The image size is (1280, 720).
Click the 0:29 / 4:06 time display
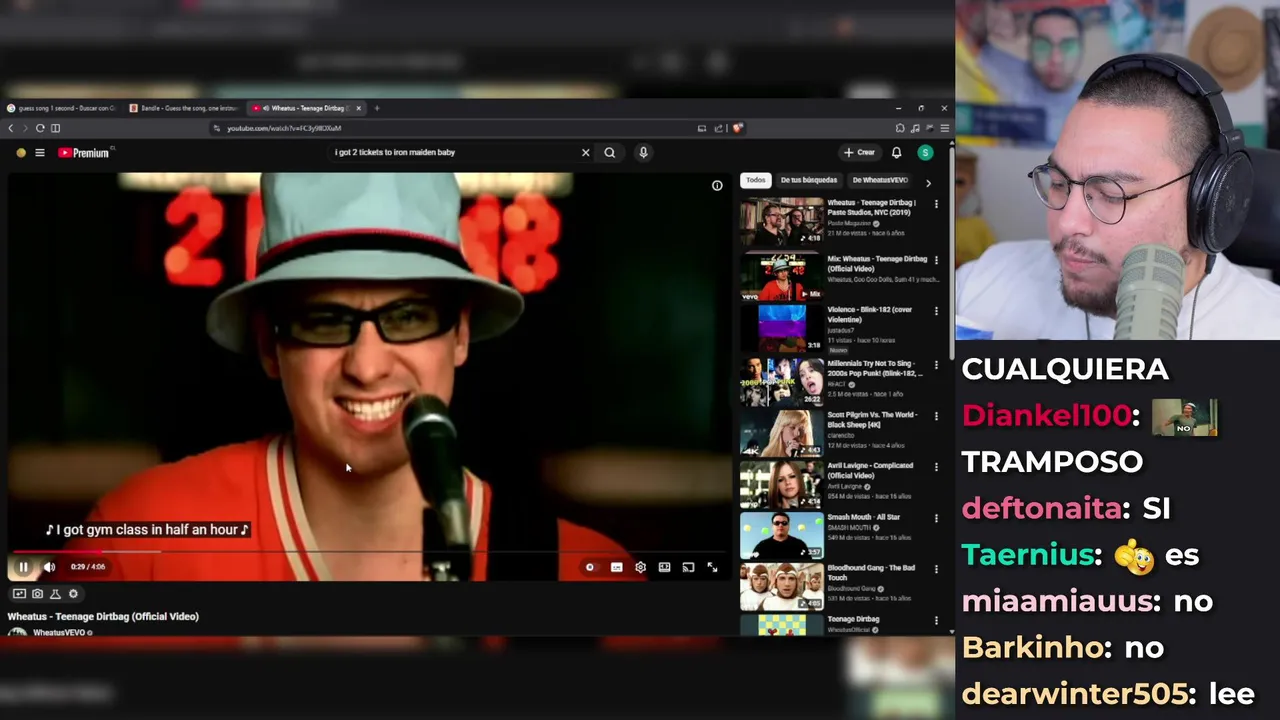coord(88,567)
